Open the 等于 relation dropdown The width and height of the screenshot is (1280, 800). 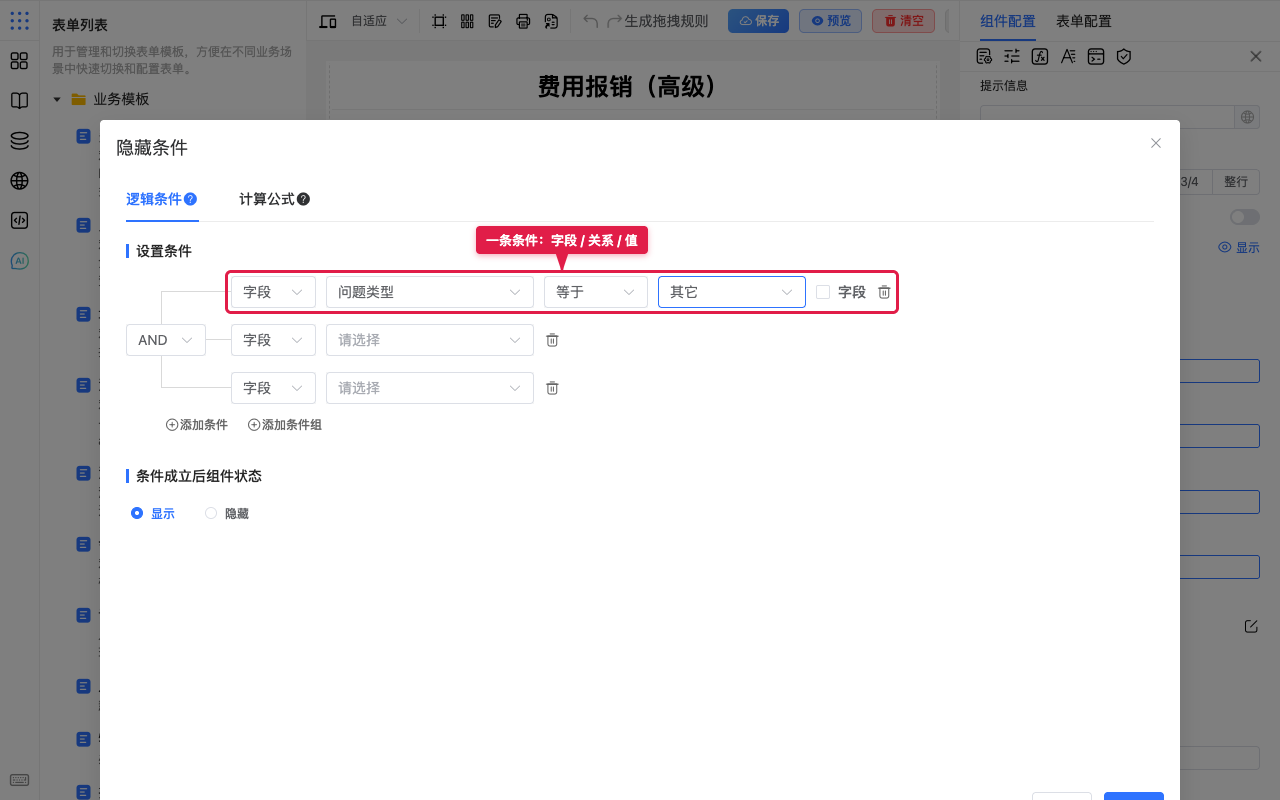tap(596, 292)
